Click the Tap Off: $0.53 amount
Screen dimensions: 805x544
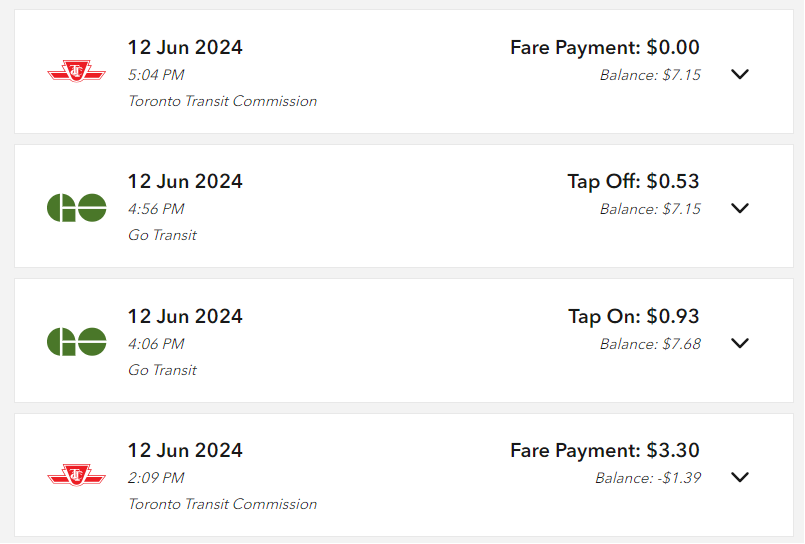click(633, 181)
